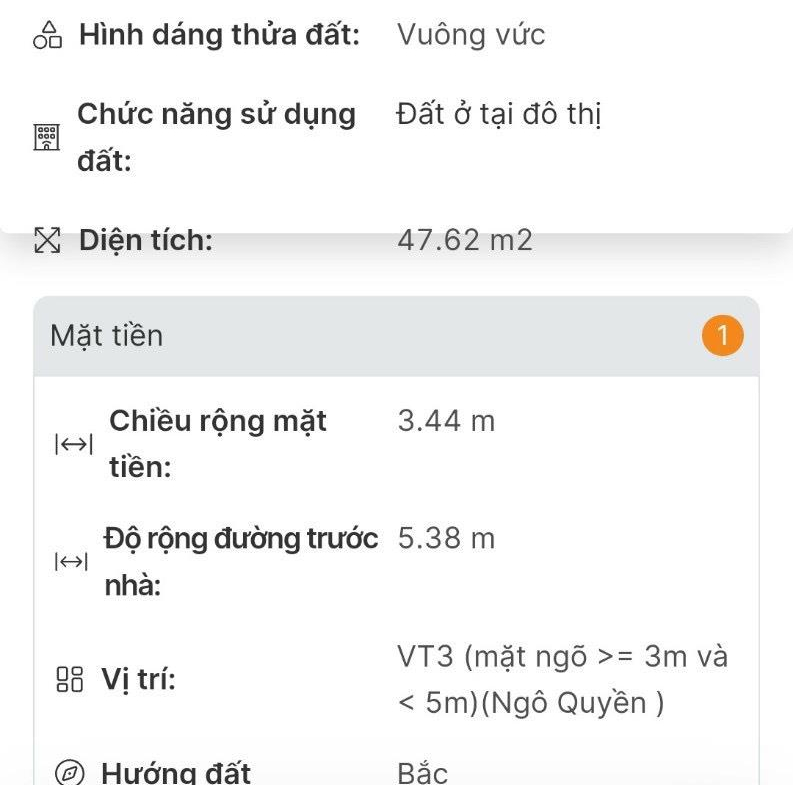
Task: Click the building icon beside Chức năng sử dụng đất
Action: (47, 137)
